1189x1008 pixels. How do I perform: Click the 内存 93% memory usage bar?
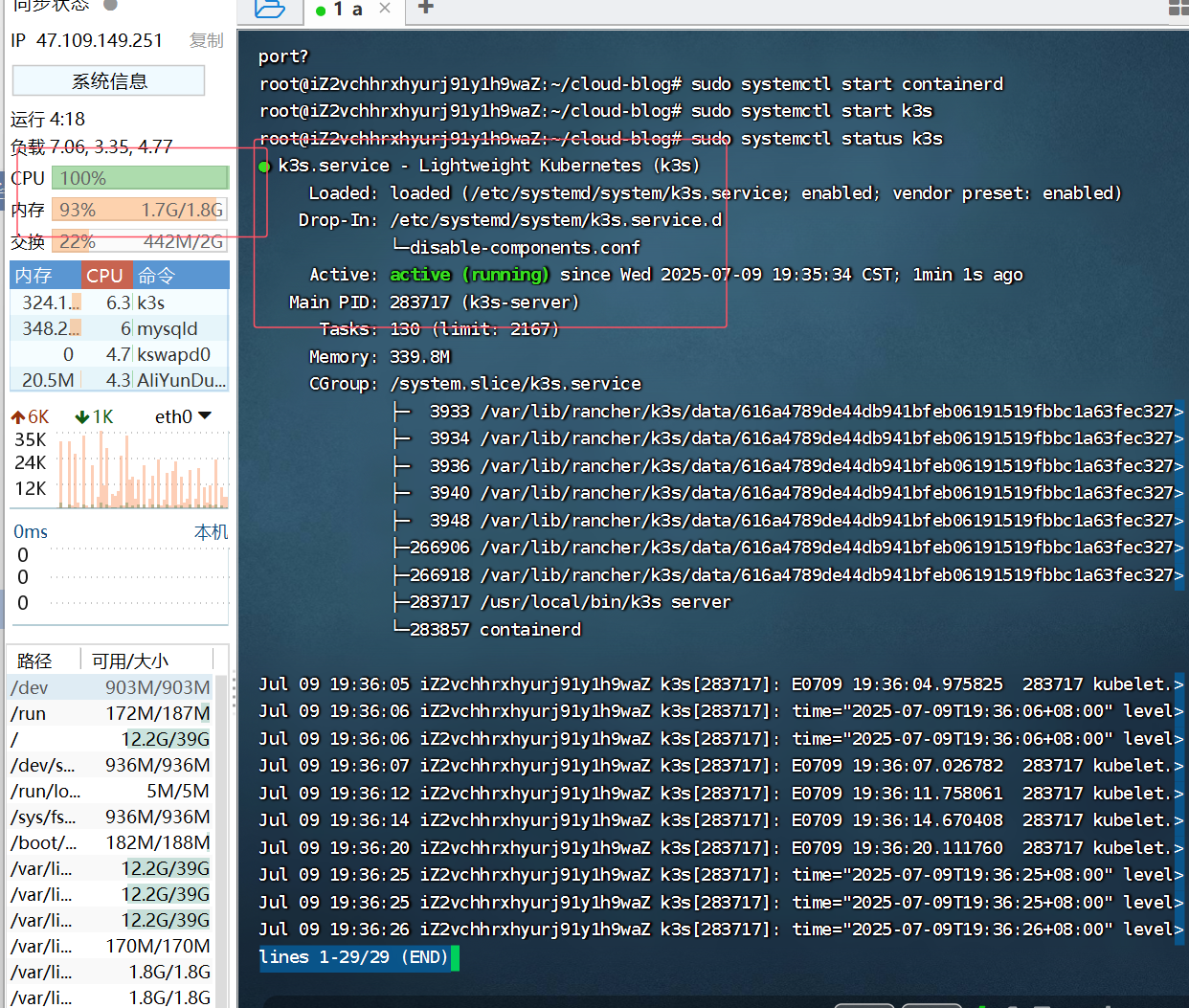[x=140, y=210]
